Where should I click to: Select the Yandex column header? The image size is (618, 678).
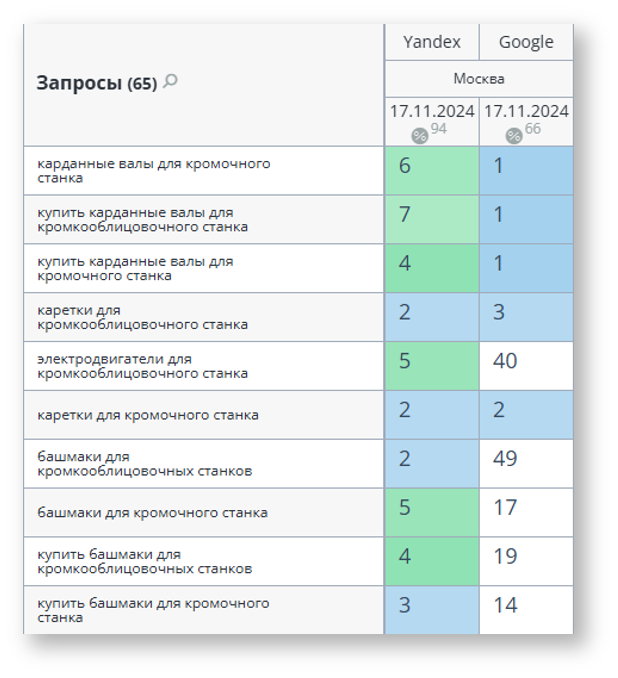point(432,42)
